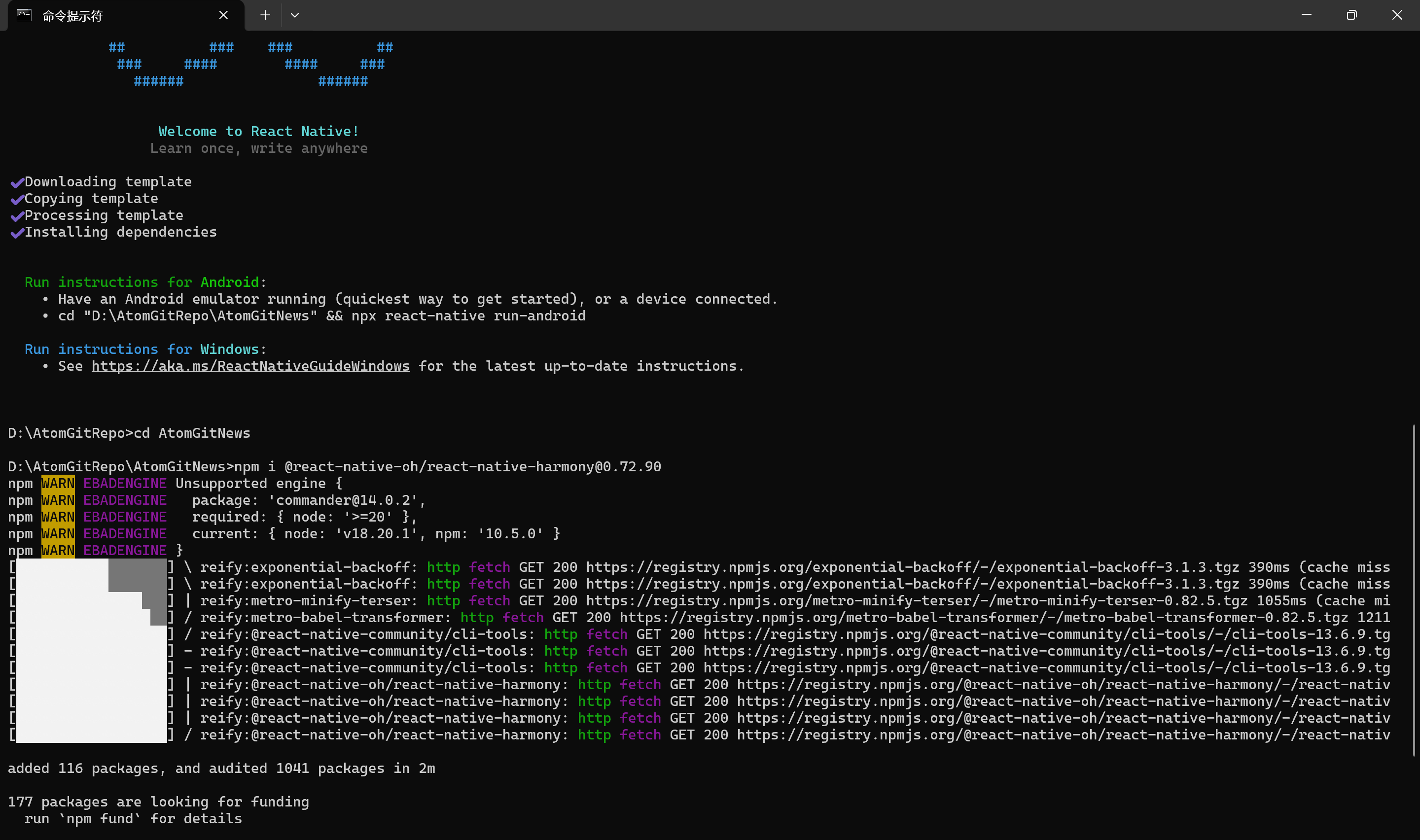Click the 'Welcome to React Native!' text
Image resolution: width=1420 pixels, height=840 pixels.
(259, 131)
